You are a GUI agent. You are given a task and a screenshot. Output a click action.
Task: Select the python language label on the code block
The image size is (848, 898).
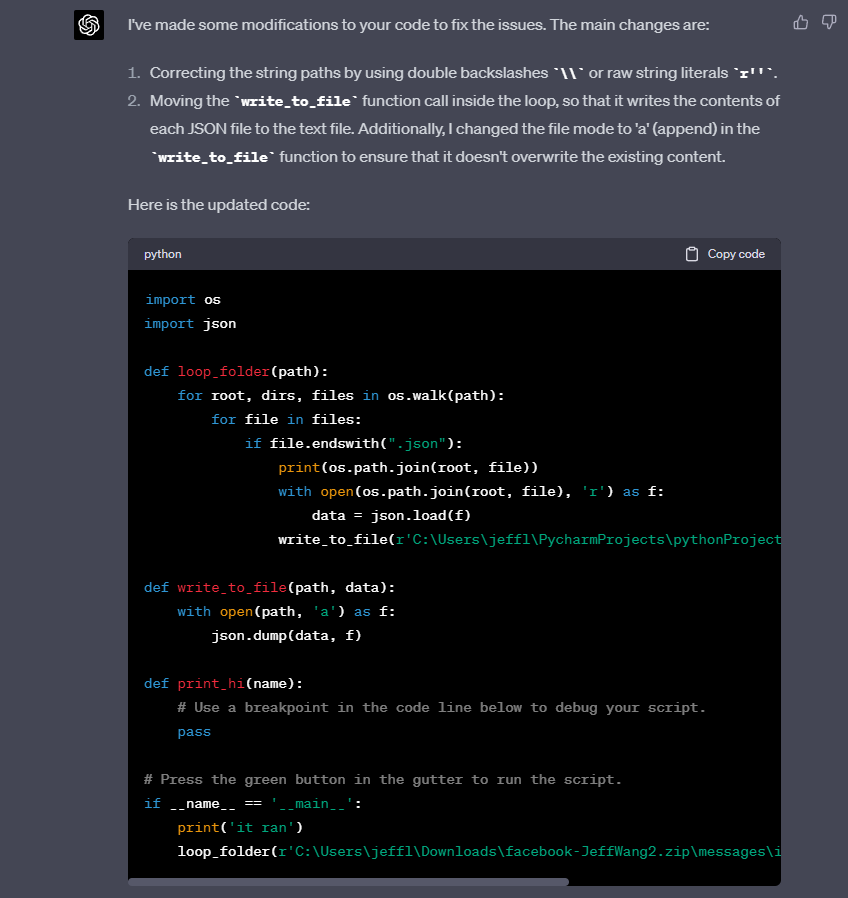pyautogui.click(x=162, y=254)
